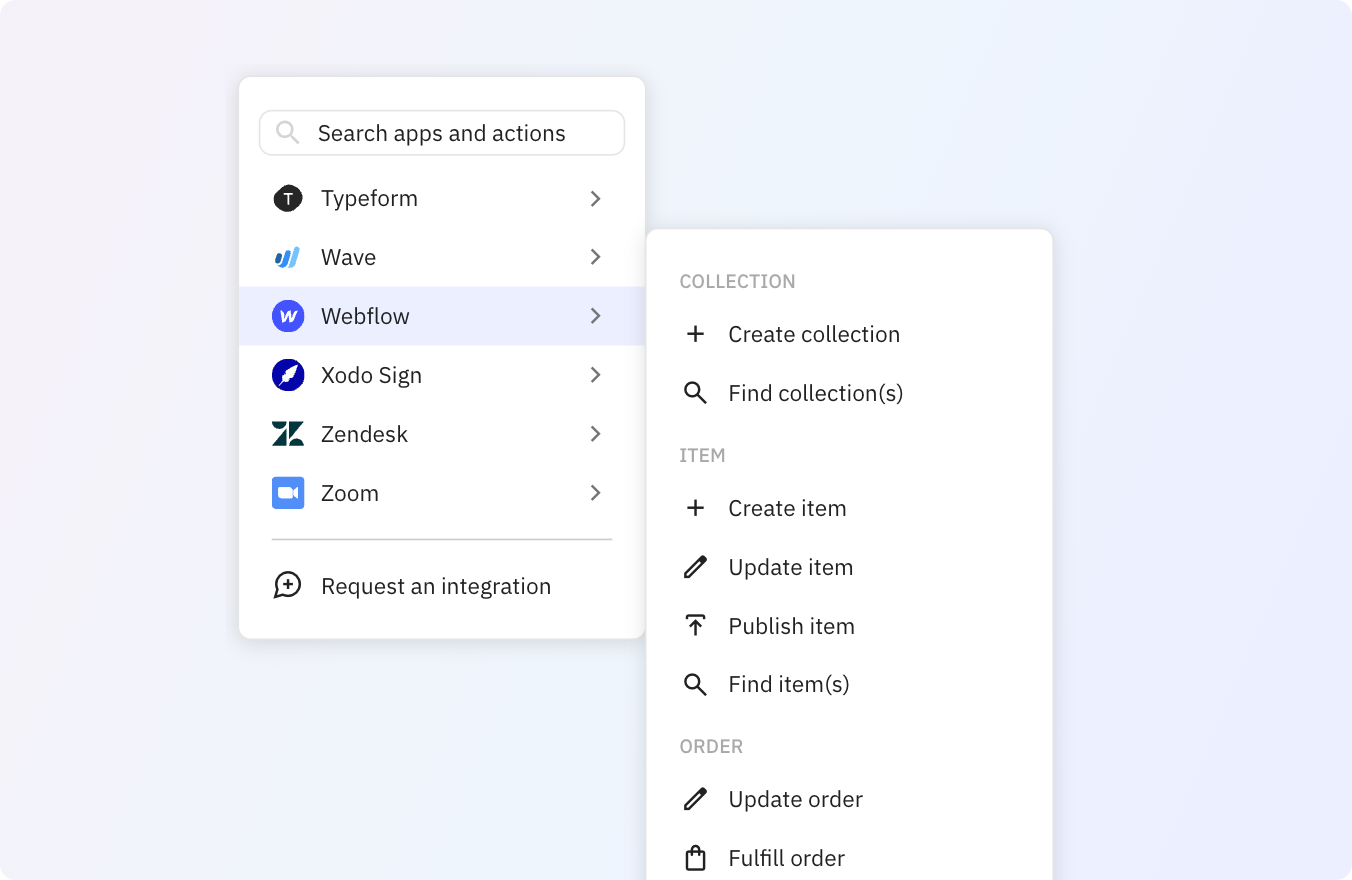This screenshot has width=1352, height=880.
Task: Click the shopping bag icon beside Fulfill order
Action: click(x=695, y=858)
